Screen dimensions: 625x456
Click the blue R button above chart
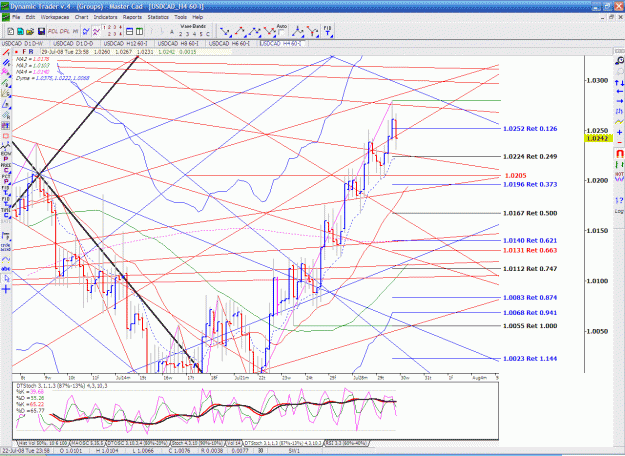pyautogui.click(x=31, y=52)
